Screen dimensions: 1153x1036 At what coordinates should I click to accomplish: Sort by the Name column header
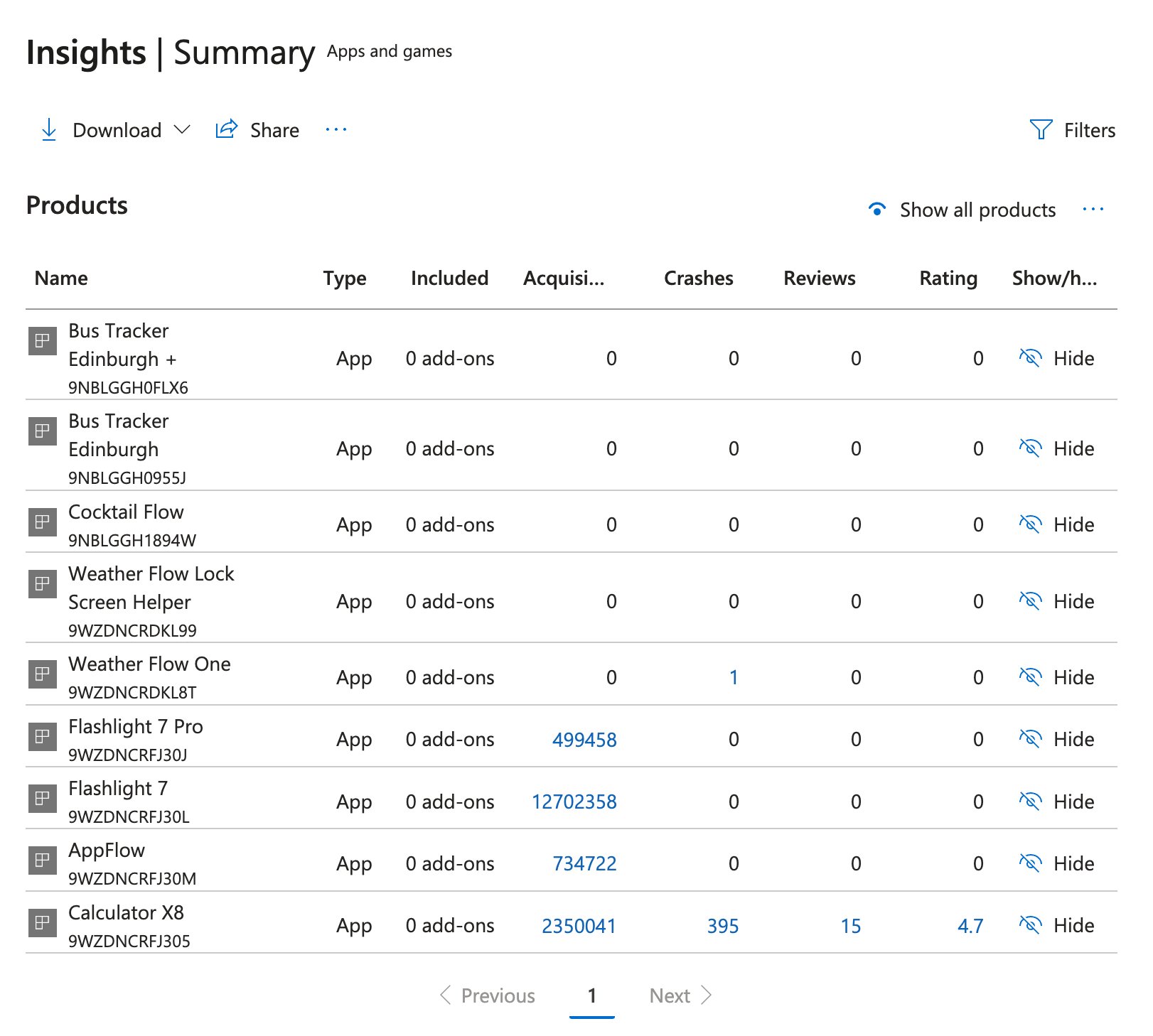click(x=61, y=278)
